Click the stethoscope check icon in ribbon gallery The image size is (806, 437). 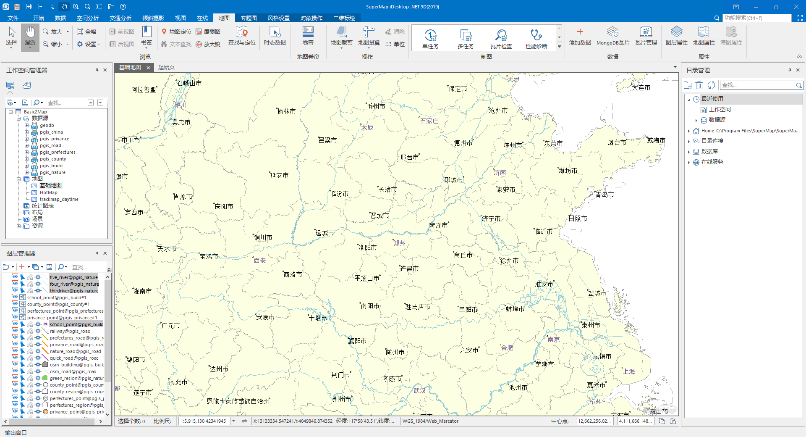click(x=535, y=35)
